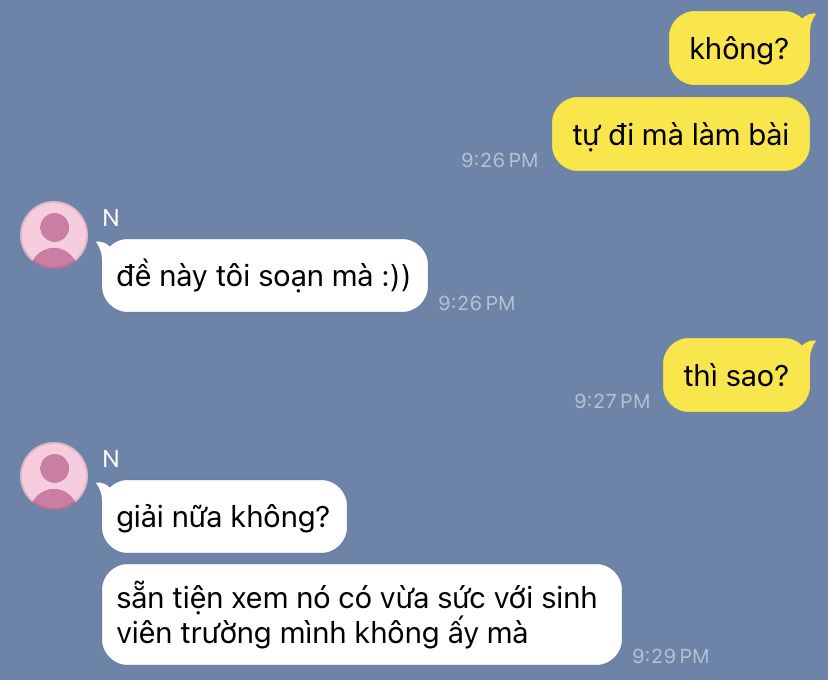Viewport: 828px width, 680px height.
Task: Select the yellow 'không?' message bubble
Action: (739, 48)
